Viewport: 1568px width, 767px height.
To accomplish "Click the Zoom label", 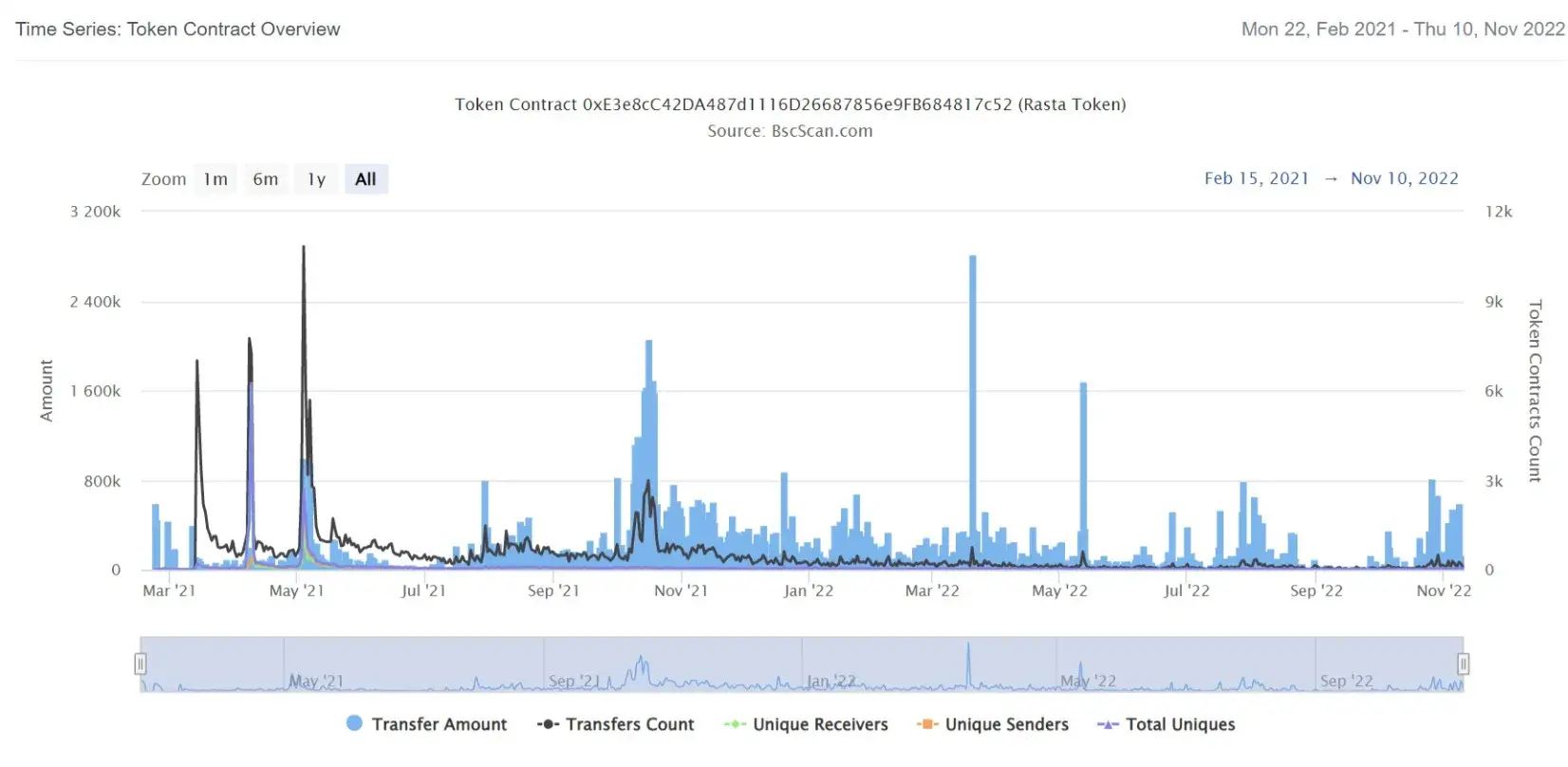I will [x=164, y=178].
